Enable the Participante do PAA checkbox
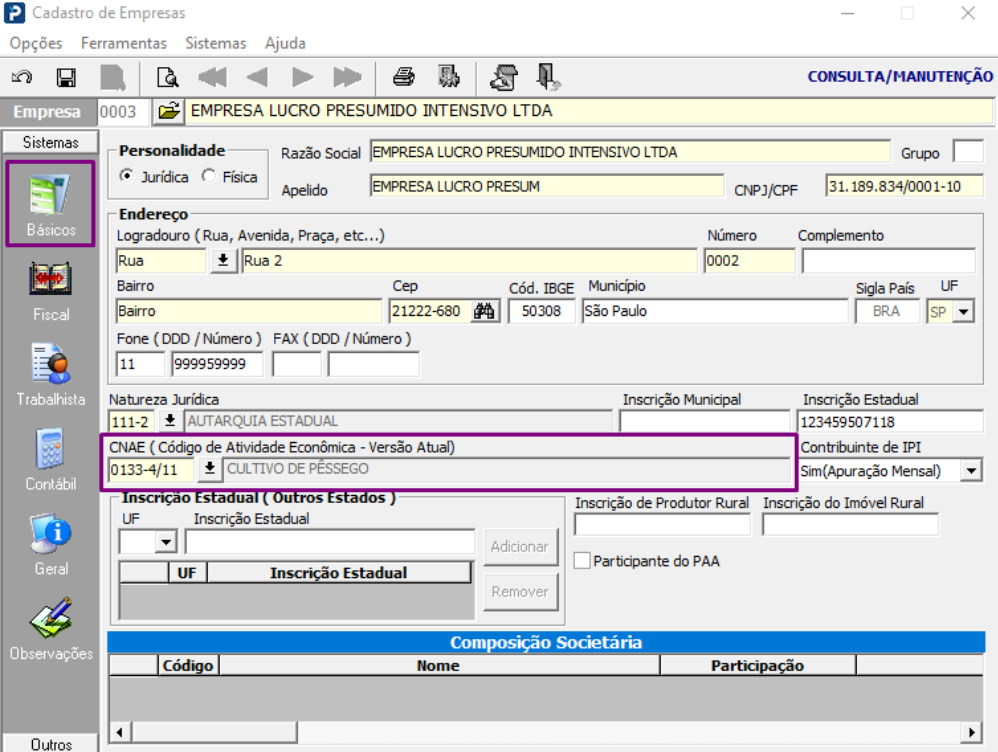Image resolution: width=998 pixels, height=752 pixels. tap(583, 561)
